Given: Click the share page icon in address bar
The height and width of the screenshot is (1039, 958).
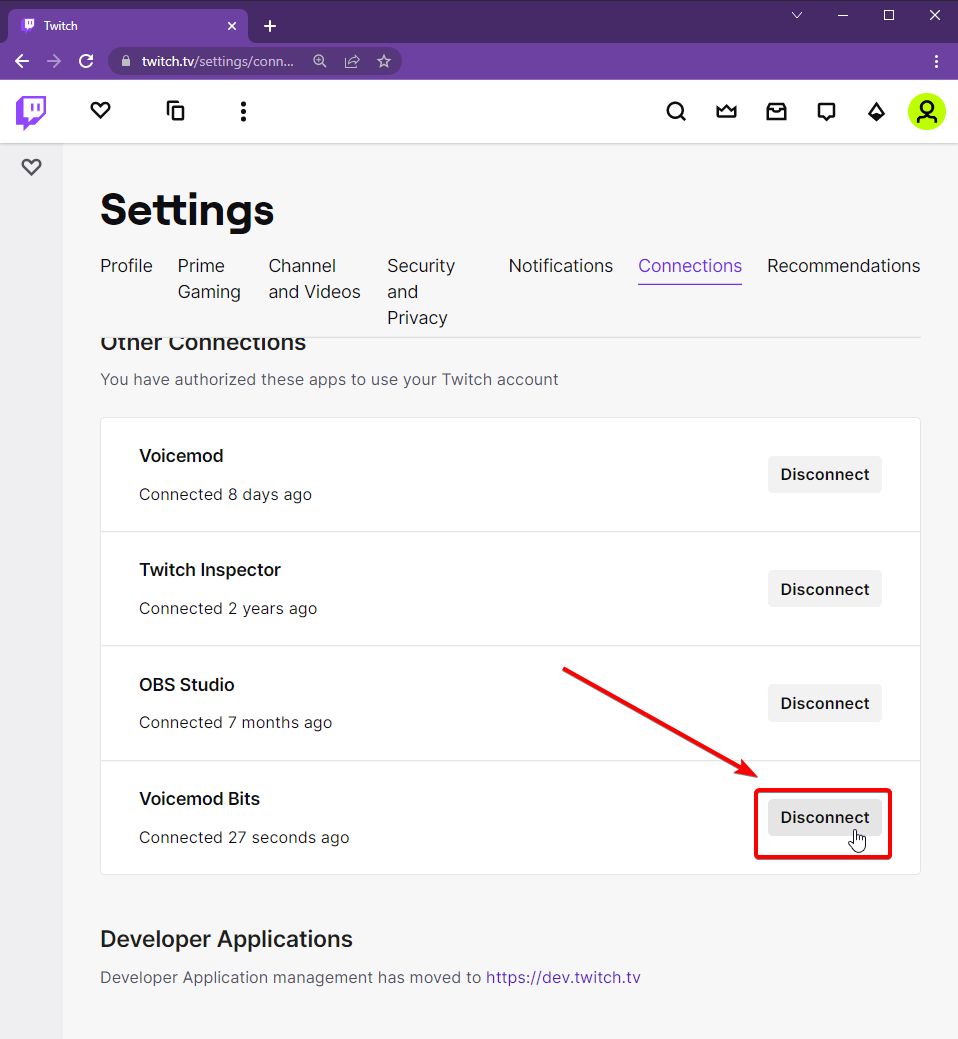Looking at the screenshot, I should tap(352, 61).
